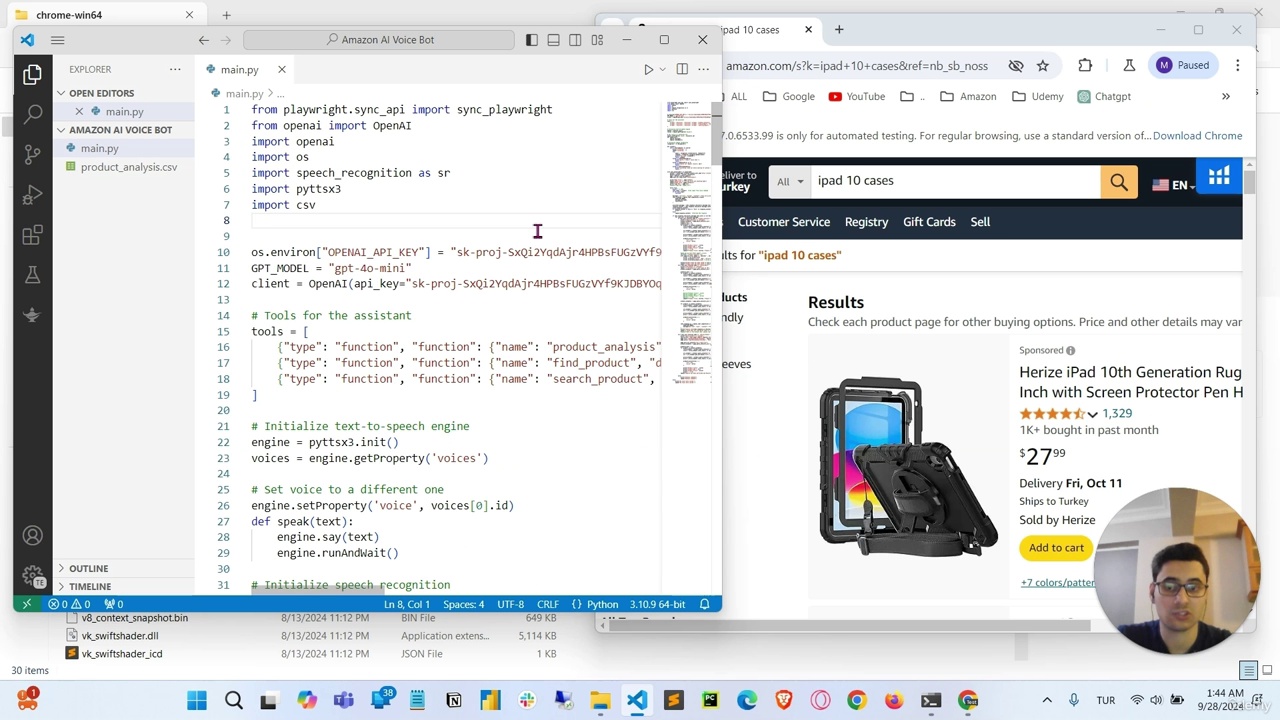Open Run and Debug view in VS Code
The height and width of the screenshot is (720, 1280).
pos(32,194)
